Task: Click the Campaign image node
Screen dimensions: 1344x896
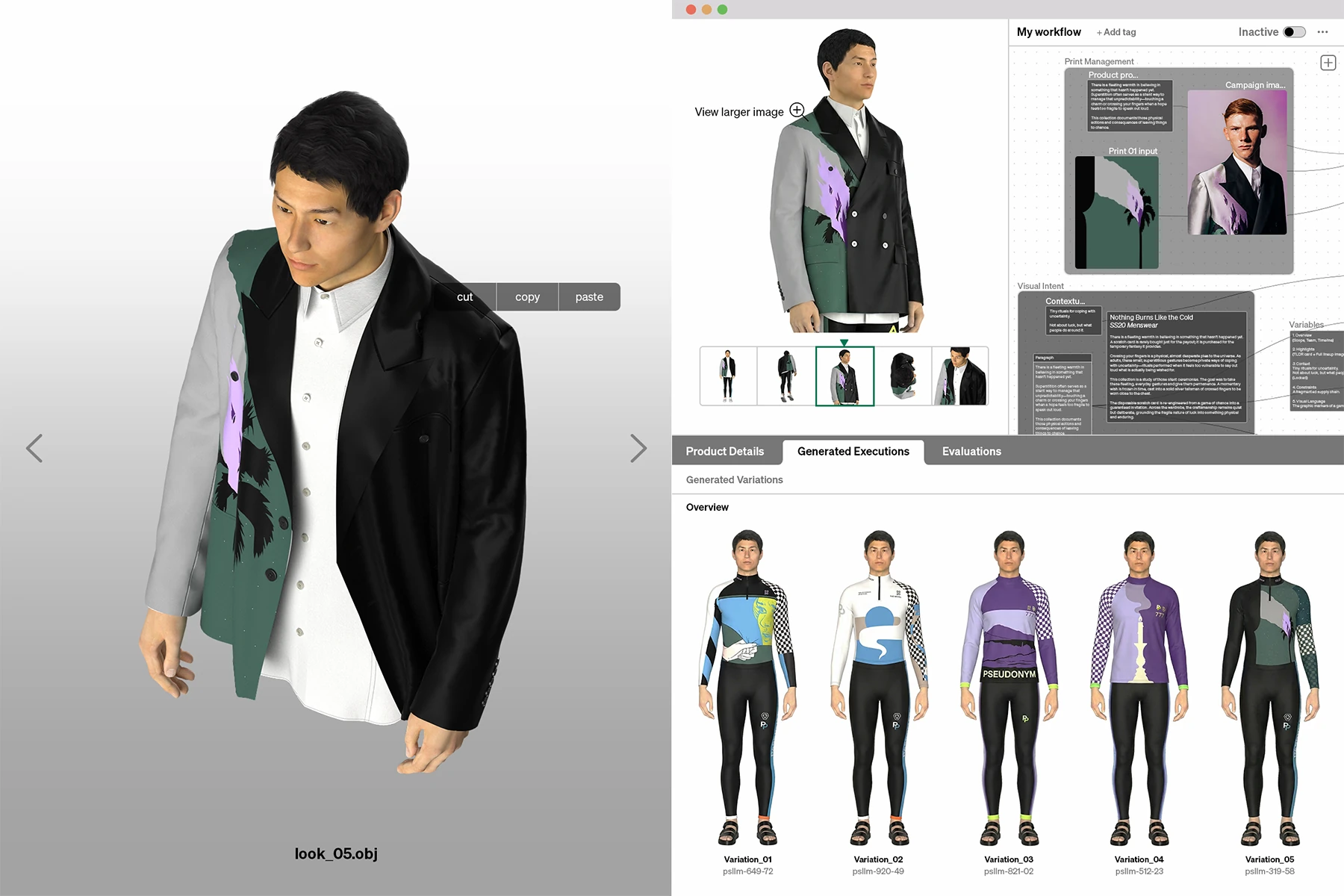Action: click(1237, 162)
